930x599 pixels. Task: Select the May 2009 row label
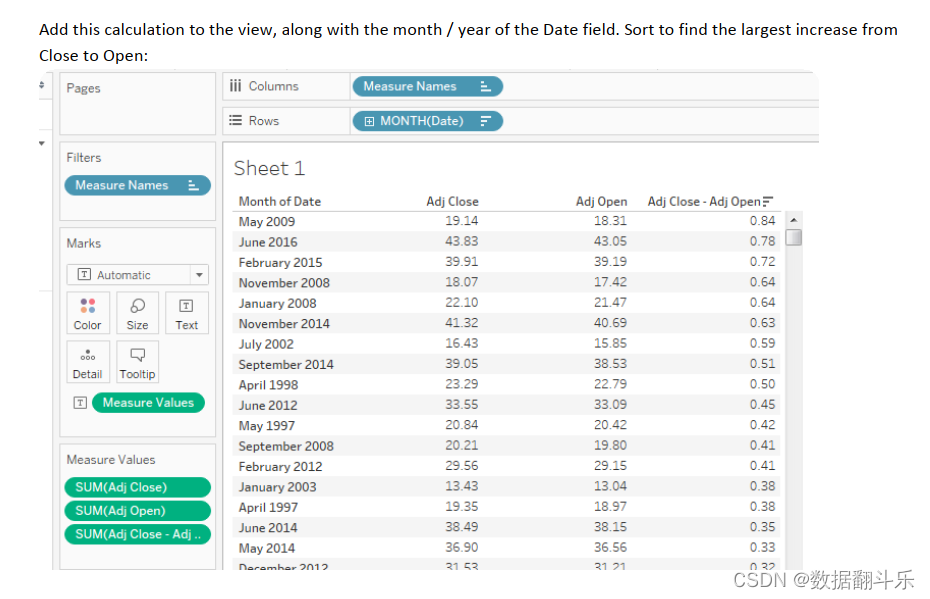[x=266, y=222]
